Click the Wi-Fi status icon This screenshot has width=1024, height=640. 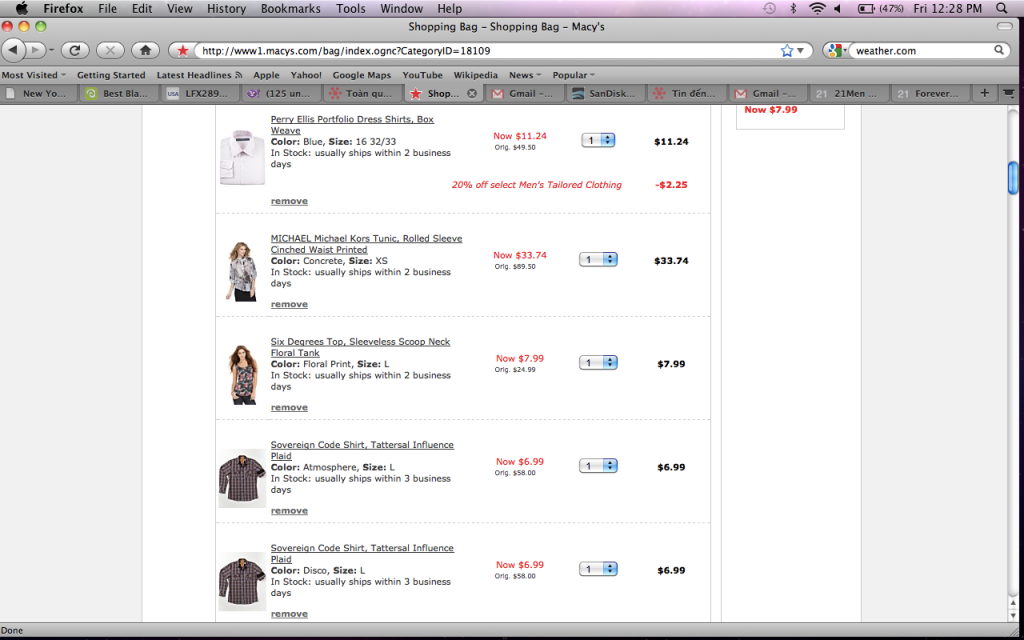click(817, 9)
